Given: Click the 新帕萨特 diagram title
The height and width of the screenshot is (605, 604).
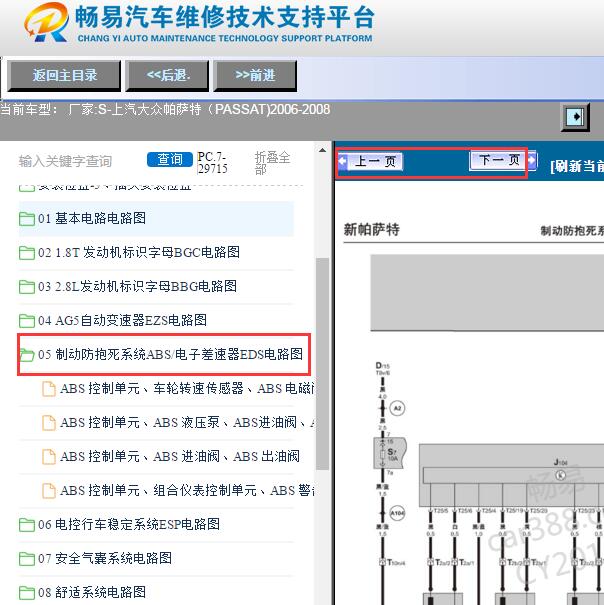Looking at the screenshot, I should pyautogui.click(x=372, y=230).
